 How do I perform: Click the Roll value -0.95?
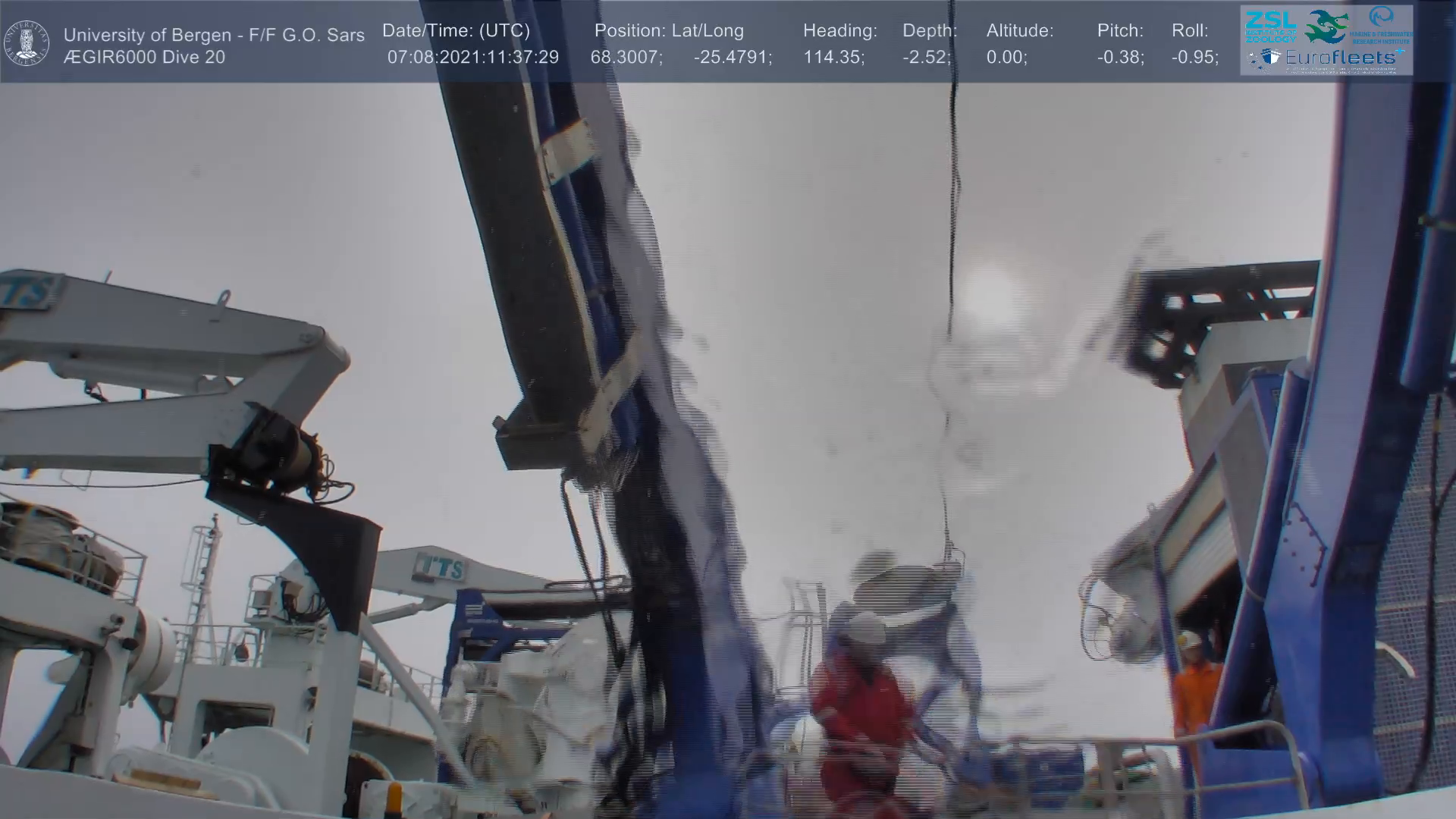(x=1194, y=58)
